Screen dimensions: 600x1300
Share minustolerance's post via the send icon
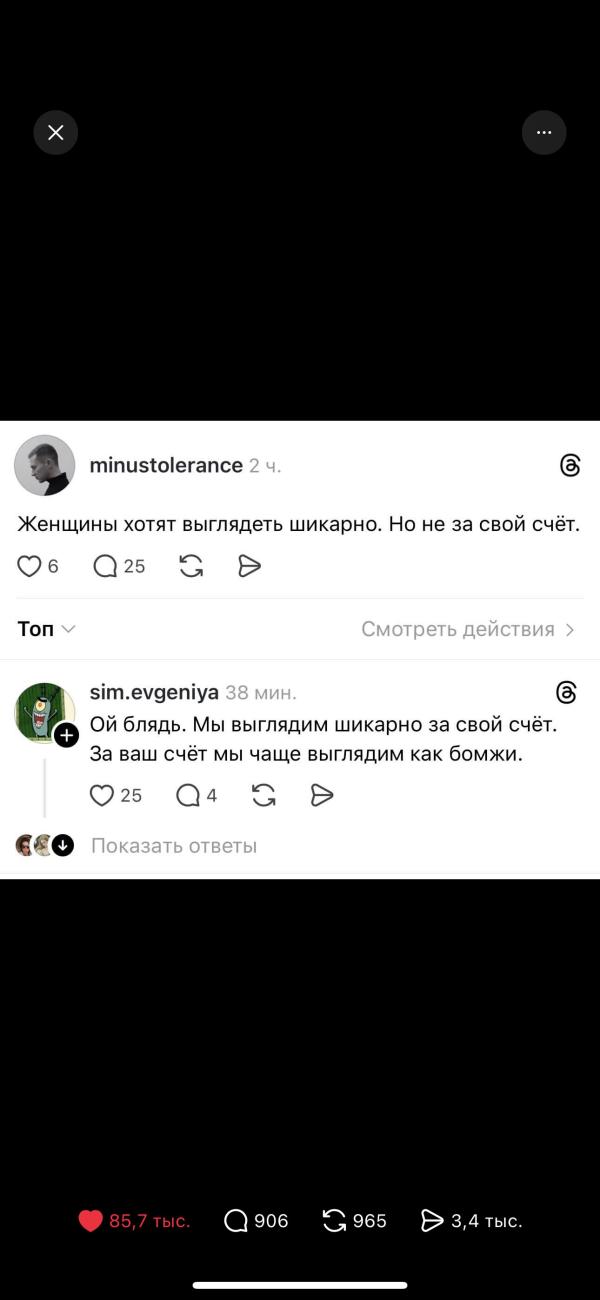tap(249, 566)
